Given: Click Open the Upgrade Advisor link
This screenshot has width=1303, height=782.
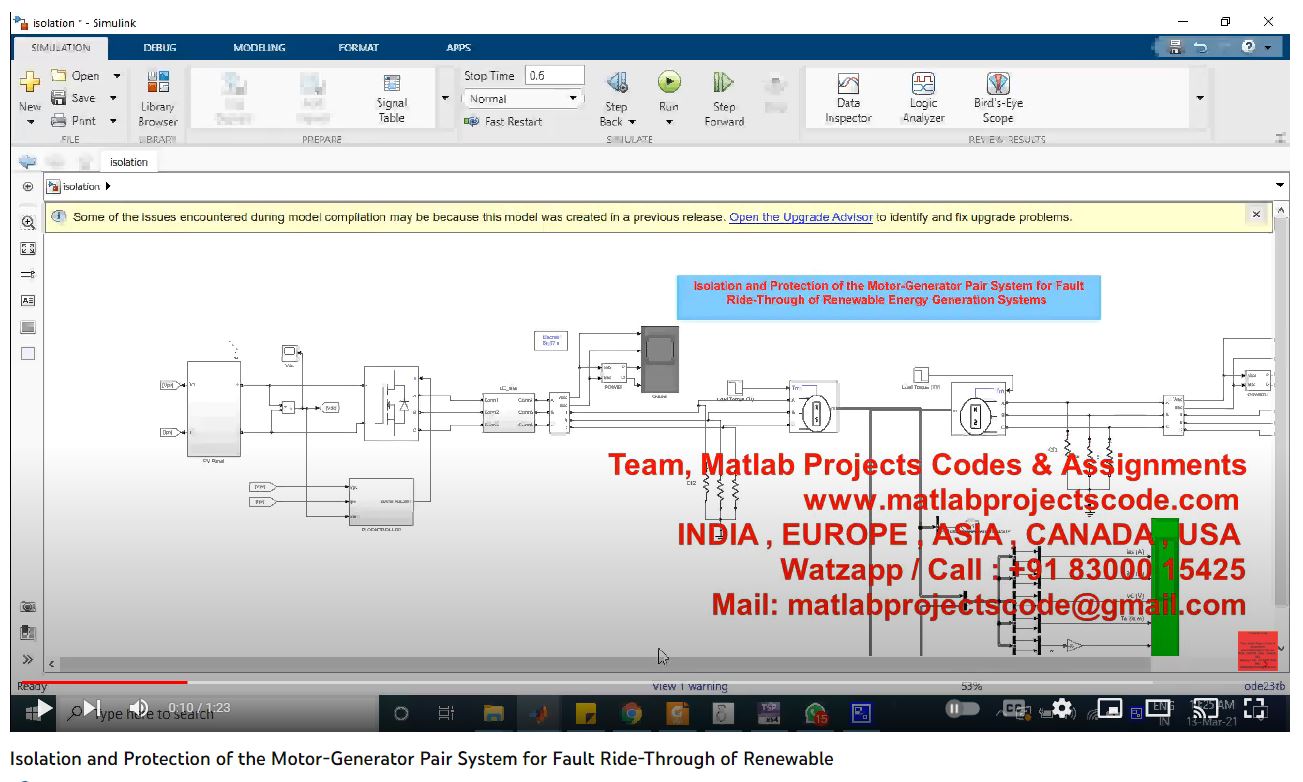Looking at the screenshot, I should point(801,217).
